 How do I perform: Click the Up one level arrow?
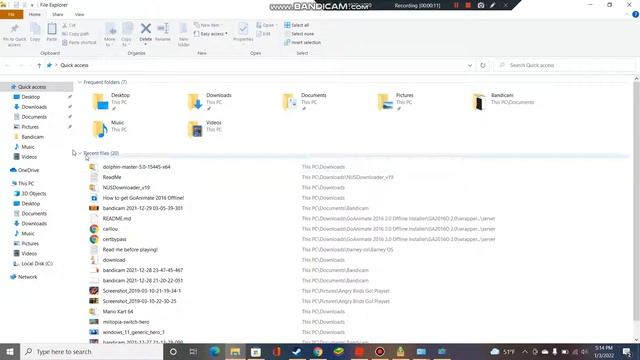[39, 65]
